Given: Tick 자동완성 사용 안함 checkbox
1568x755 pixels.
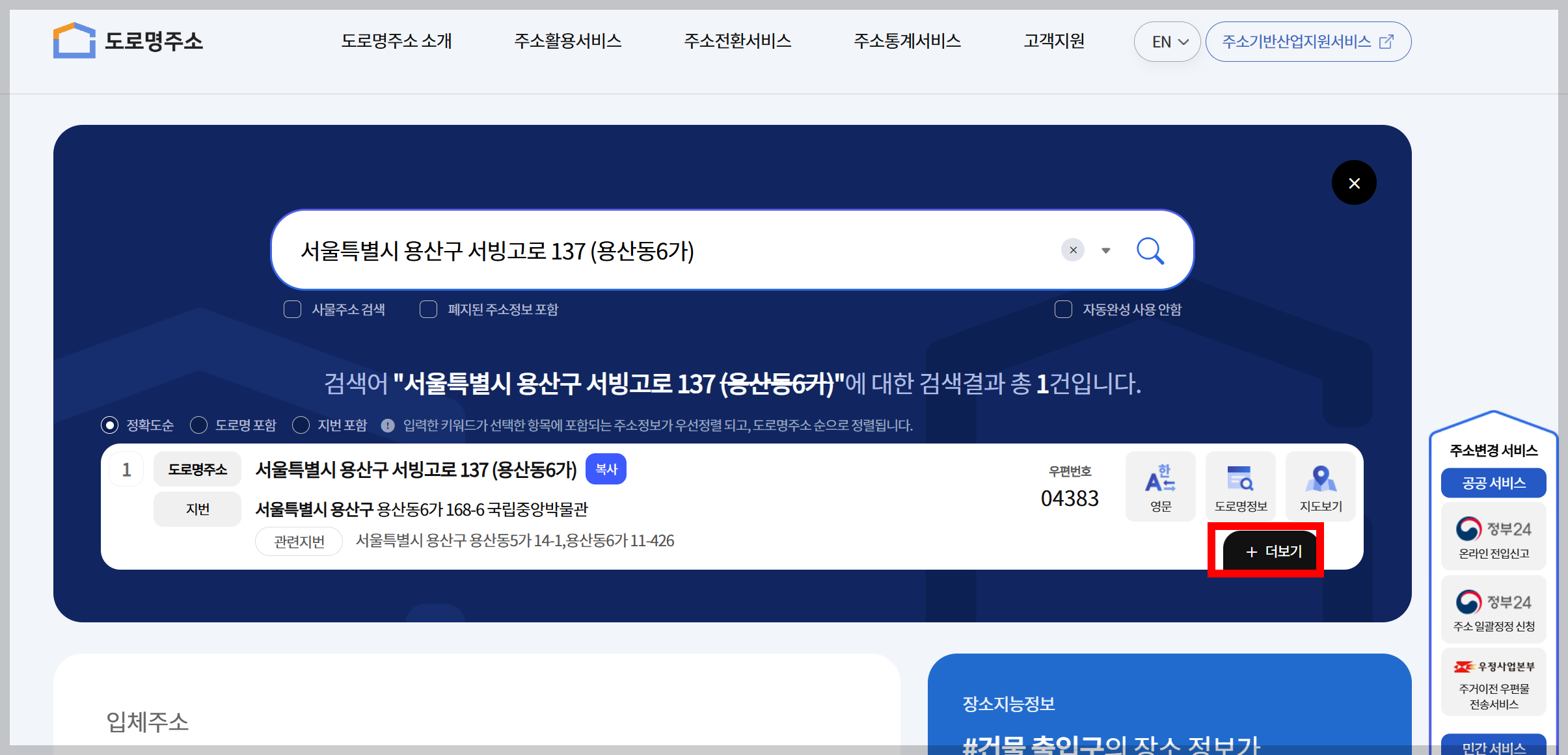Looking at the screenshot, I should (x=1063, y=310).
